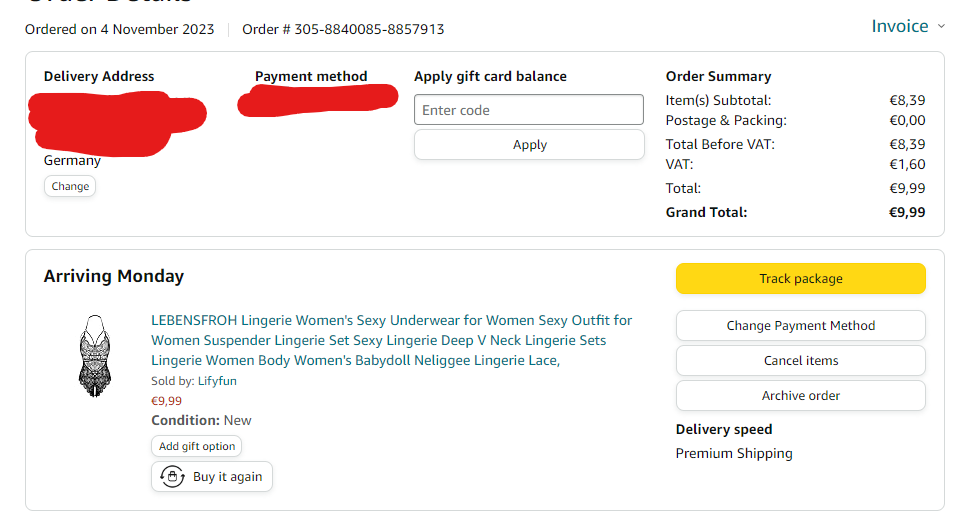Click the Grand Total amount €9,99
This screenshot has height=519, width=979.
coord(907,212)
